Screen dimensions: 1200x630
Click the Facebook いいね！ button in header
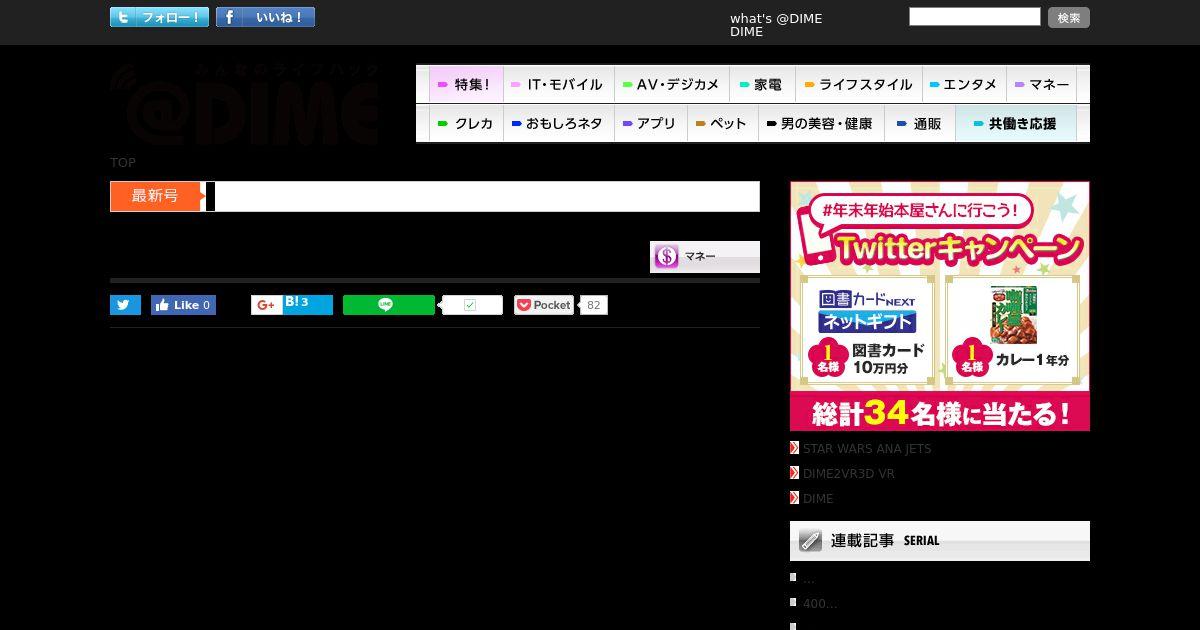[265, 17]
